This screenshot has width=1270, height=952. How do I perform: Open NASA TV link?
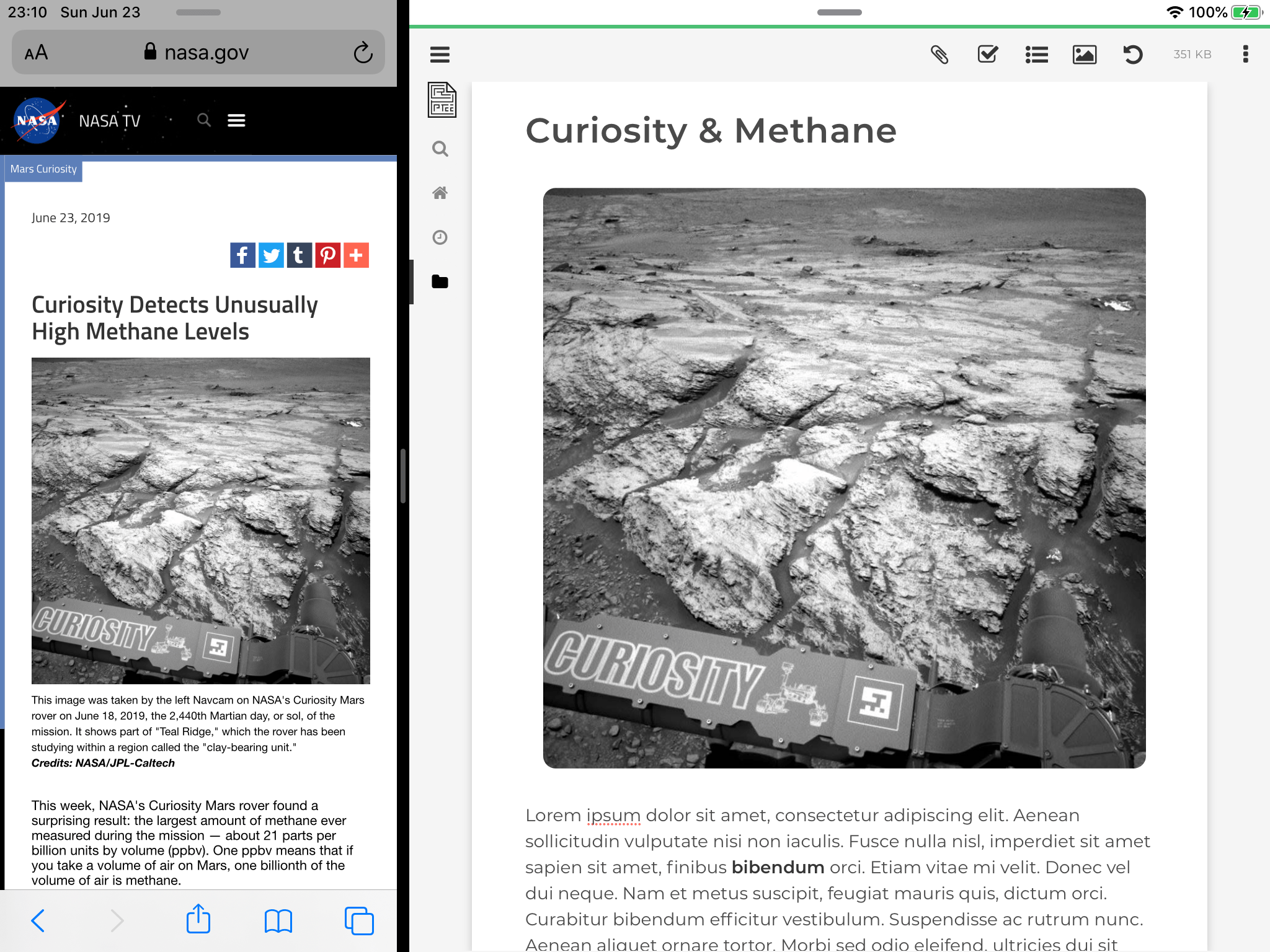[110, 121]
